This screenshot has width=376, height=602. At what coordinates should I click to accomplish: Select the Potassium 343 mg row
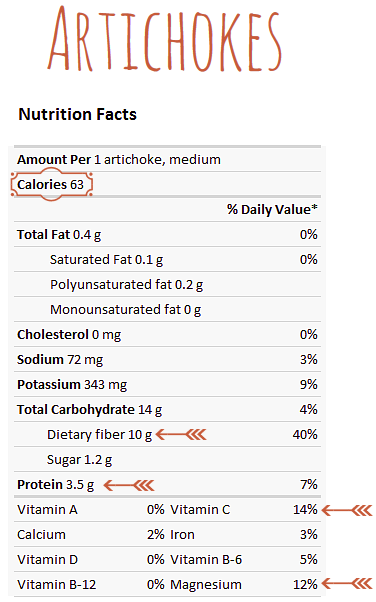click(167, 384)
